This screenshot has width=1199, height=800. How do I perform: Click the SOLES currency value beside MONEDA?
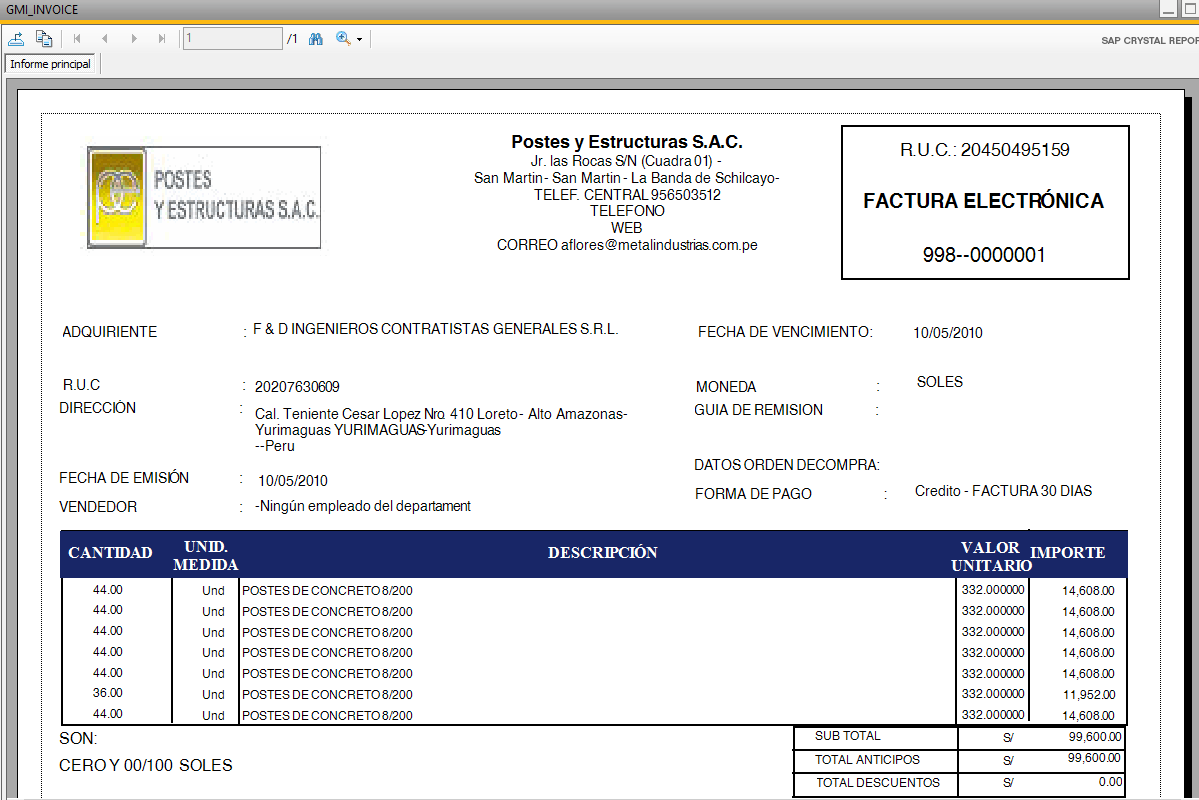tap(940, 382)
